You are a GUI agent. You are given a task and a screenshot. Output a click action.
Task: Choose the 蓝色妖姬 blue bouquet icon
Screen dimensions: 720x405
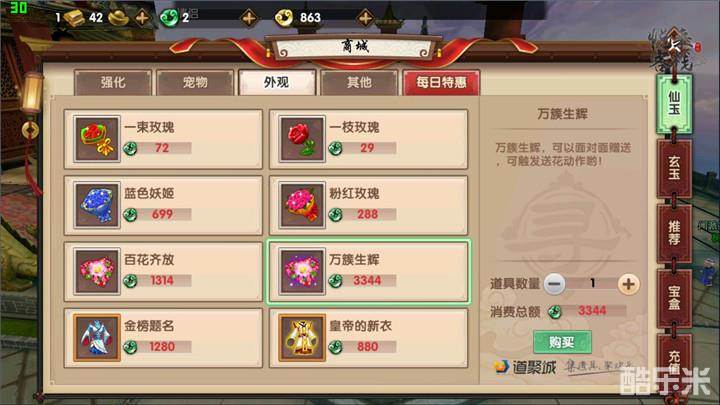coord(97,205)
